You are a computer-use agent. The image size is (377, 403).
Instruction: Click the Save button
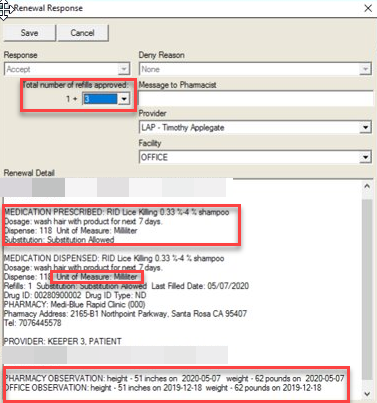[x=29, y=33]
